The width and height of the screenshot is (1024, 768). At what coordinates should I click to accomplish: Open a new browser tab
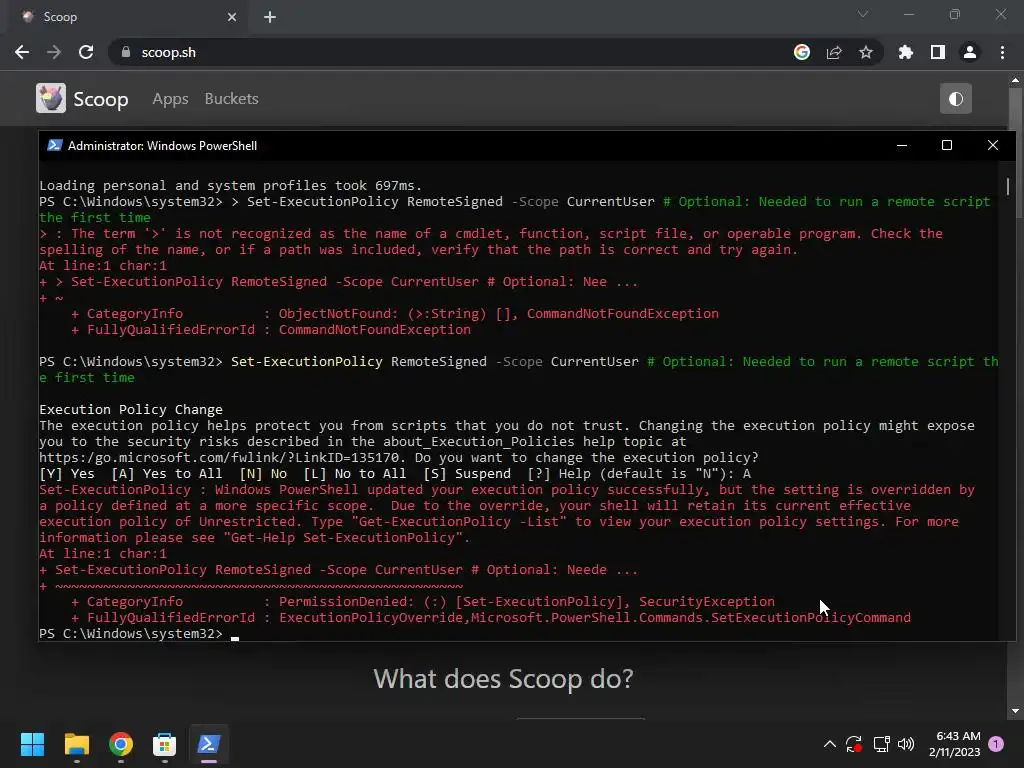point(270,17)
